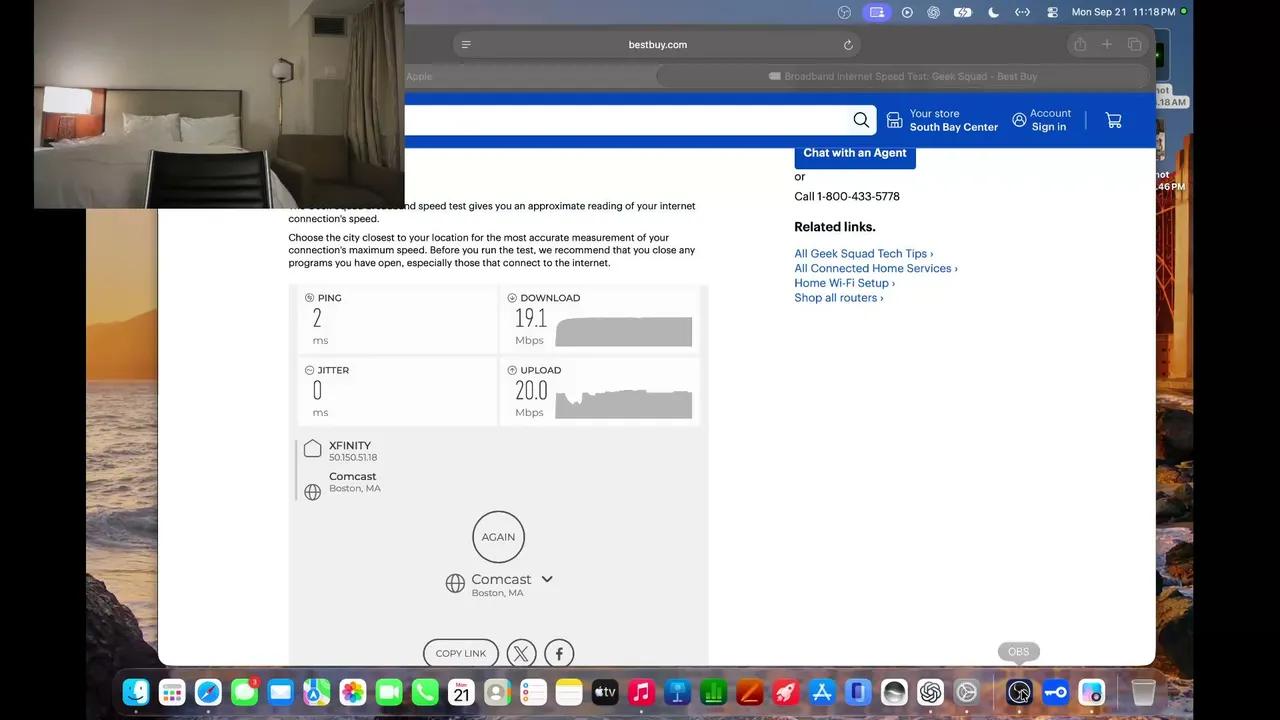Click the Chat with an Agent button

click(x=855, y=153)
